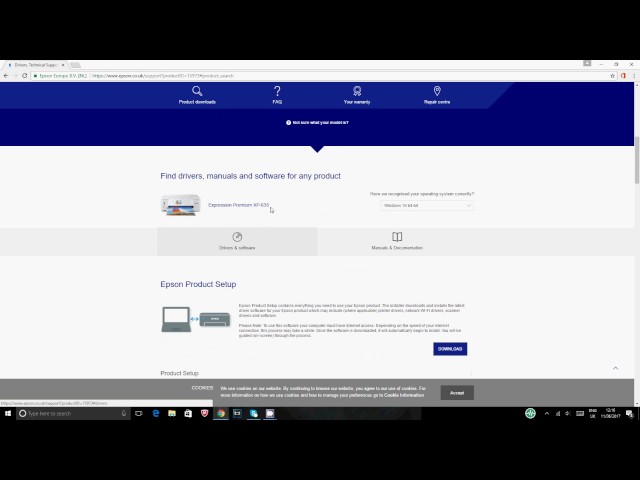640x480 pixels.
Task: Click the Expression Premium printer thumbnail image
Action: point(181,204)
